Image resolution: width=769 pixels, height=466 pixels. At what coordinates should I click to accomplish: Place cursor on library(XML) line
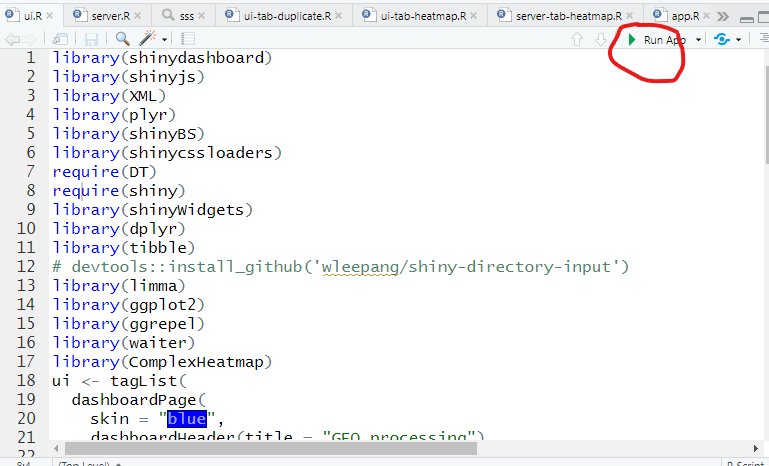[x=109, y=96]
